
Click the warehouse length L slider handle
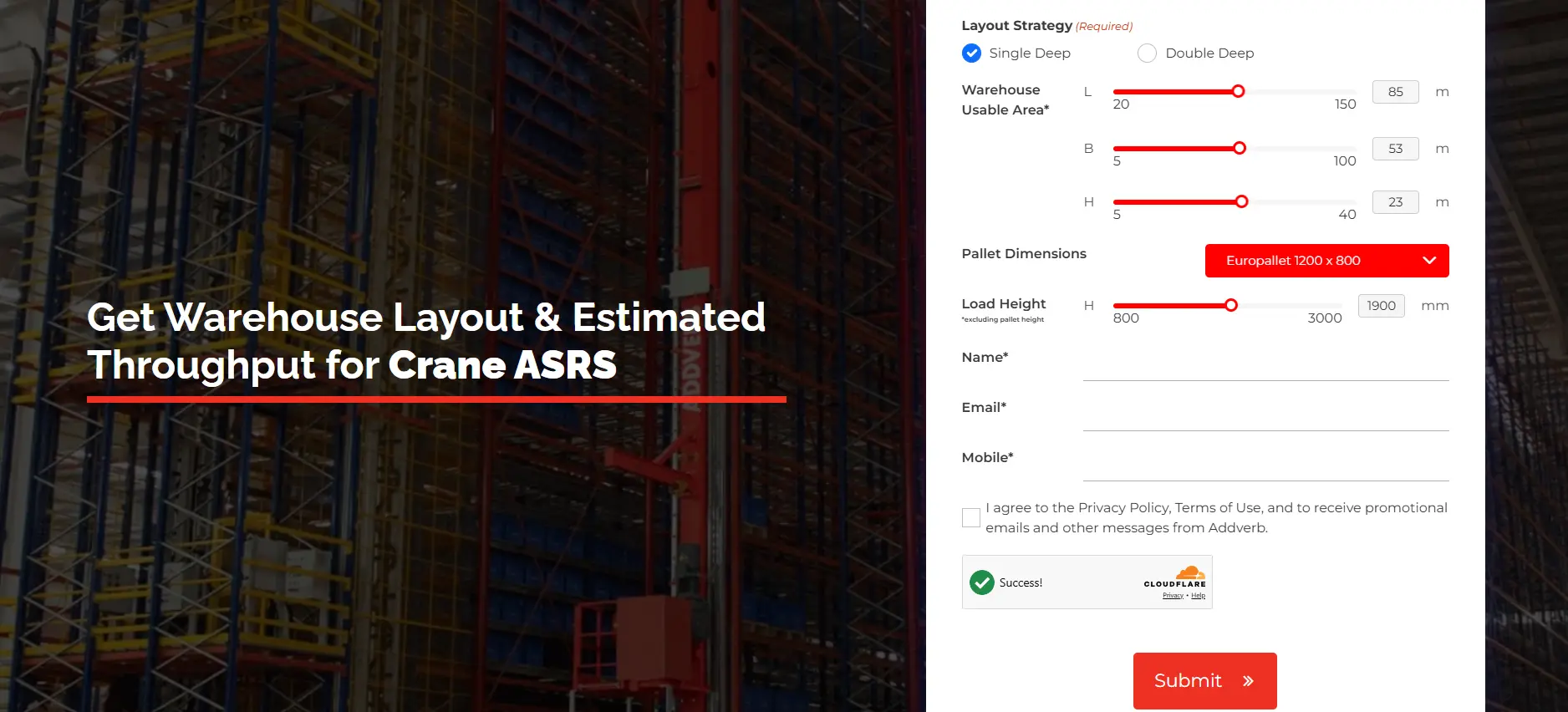(x=1239, y=91)
